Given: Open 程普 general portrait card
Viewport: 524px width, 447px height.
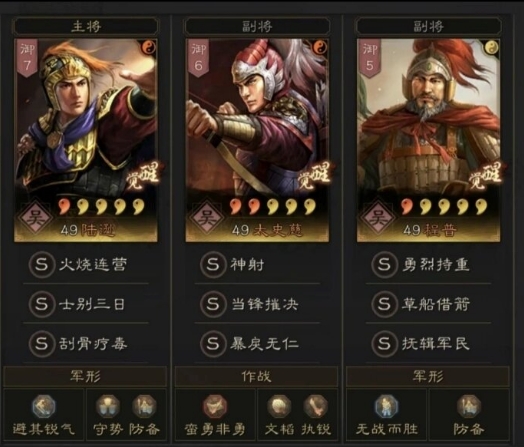Looking at the screenshot, I should click(428, 140).
